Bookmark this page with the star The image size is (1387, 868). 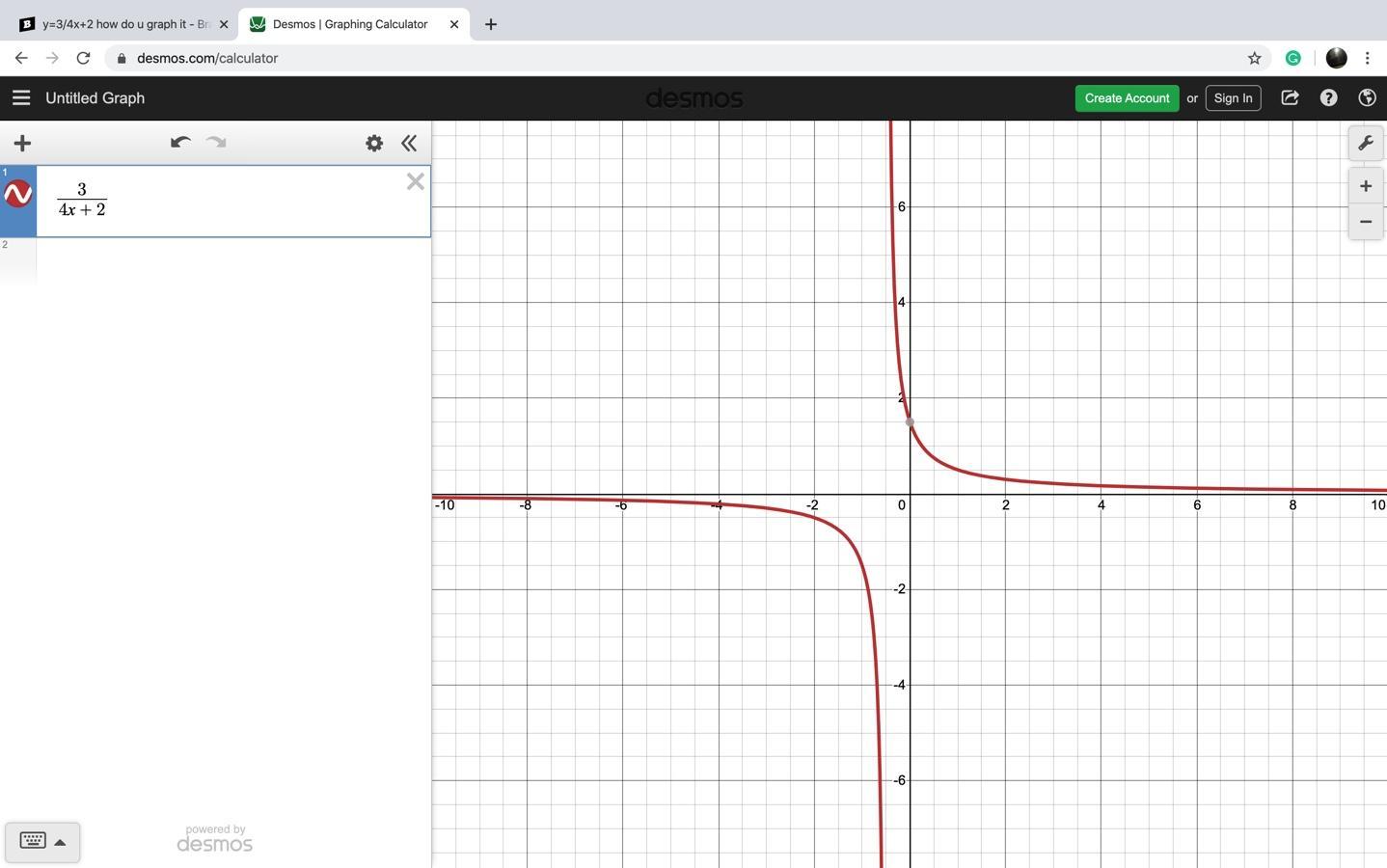tap(1255, 58)
